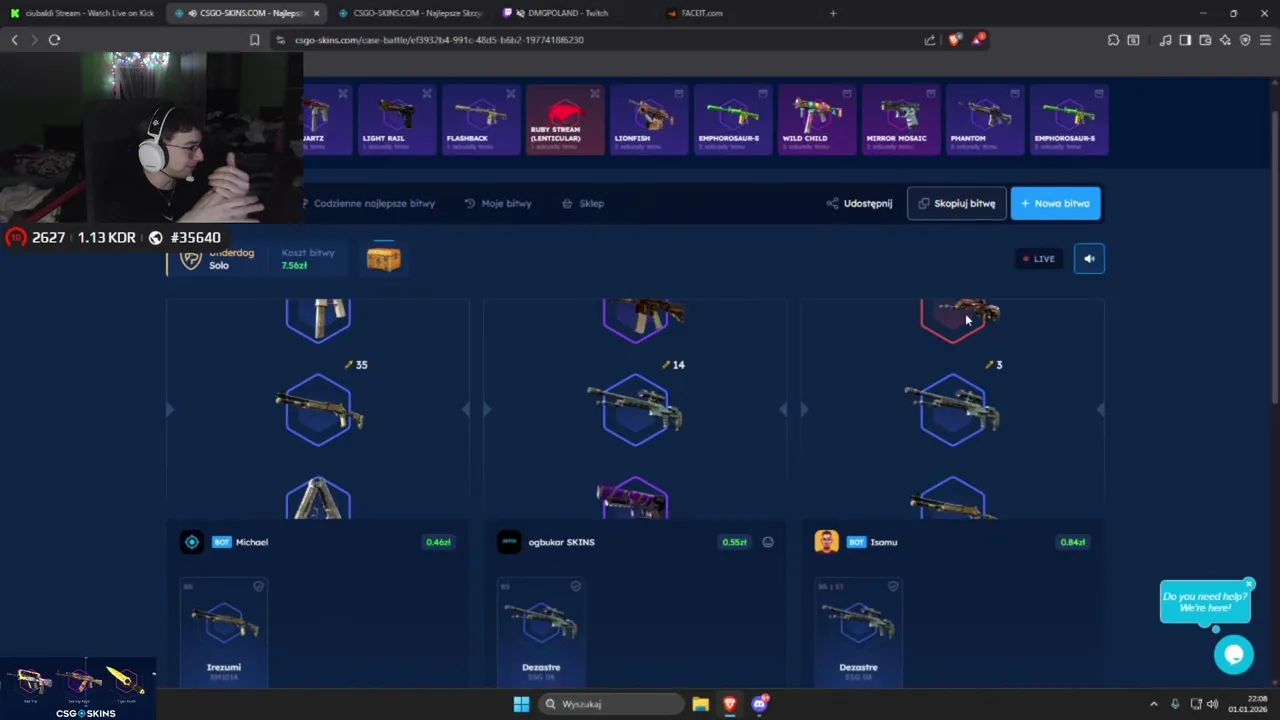1280x720 pixels.
Task: Click Isamu's 0.84zł total value
Action: 1073,542
